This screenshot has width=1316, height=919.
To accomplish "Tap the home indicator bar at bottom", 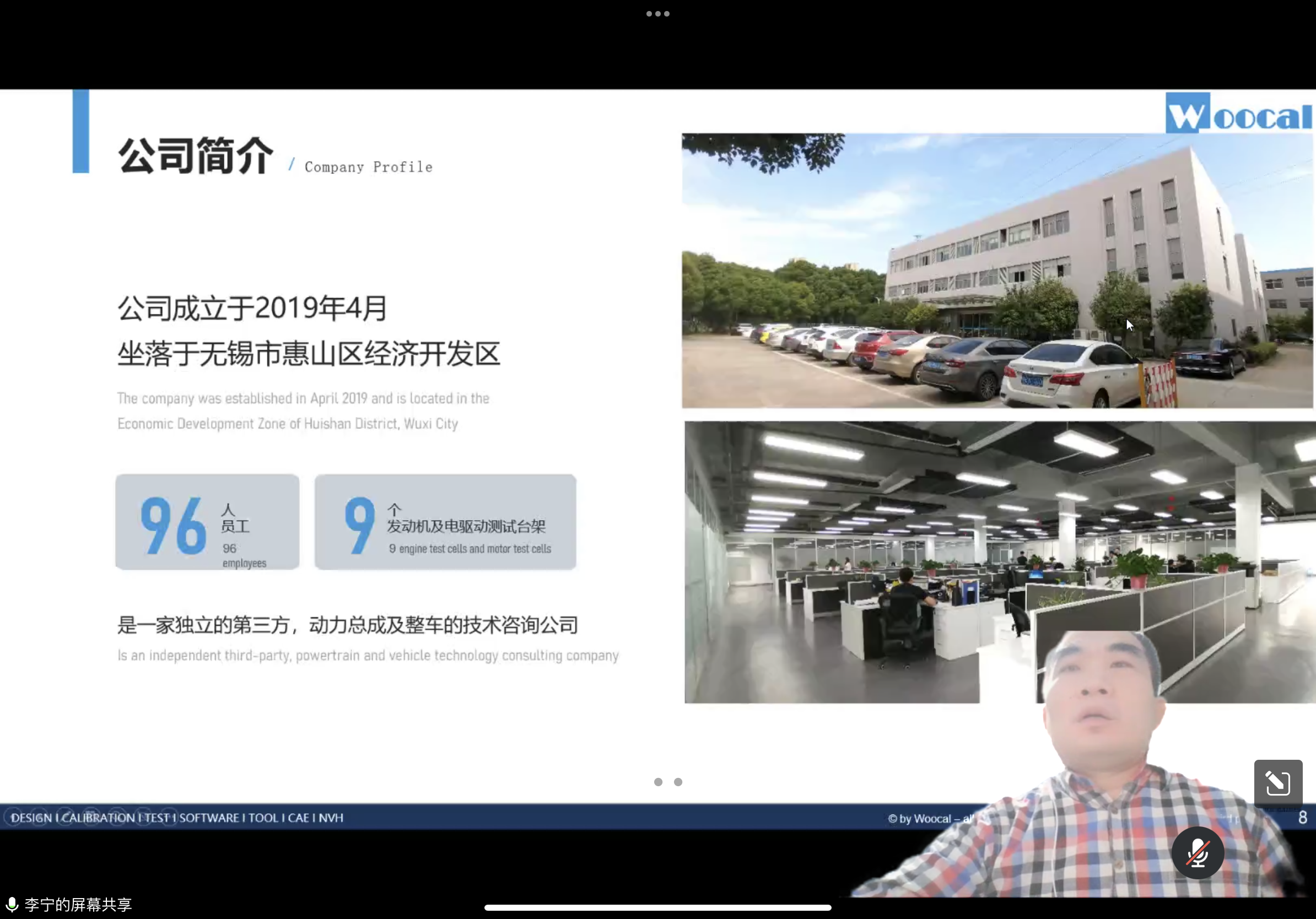I will tap(657, 907).
